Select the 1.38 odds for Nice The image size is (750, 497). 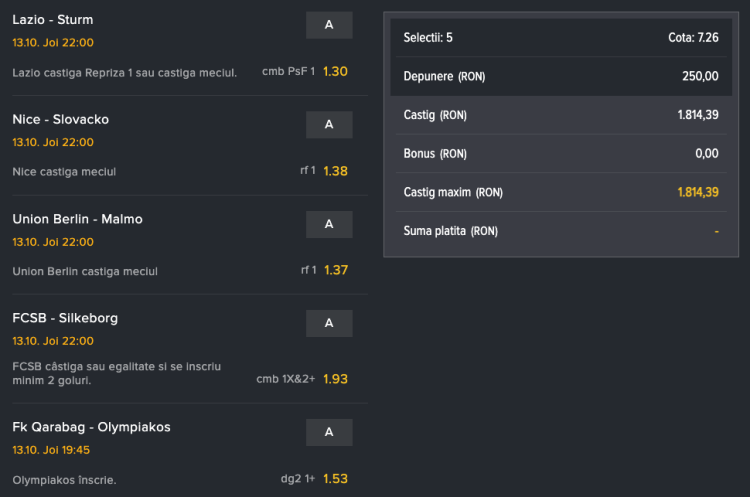point(335,171)
